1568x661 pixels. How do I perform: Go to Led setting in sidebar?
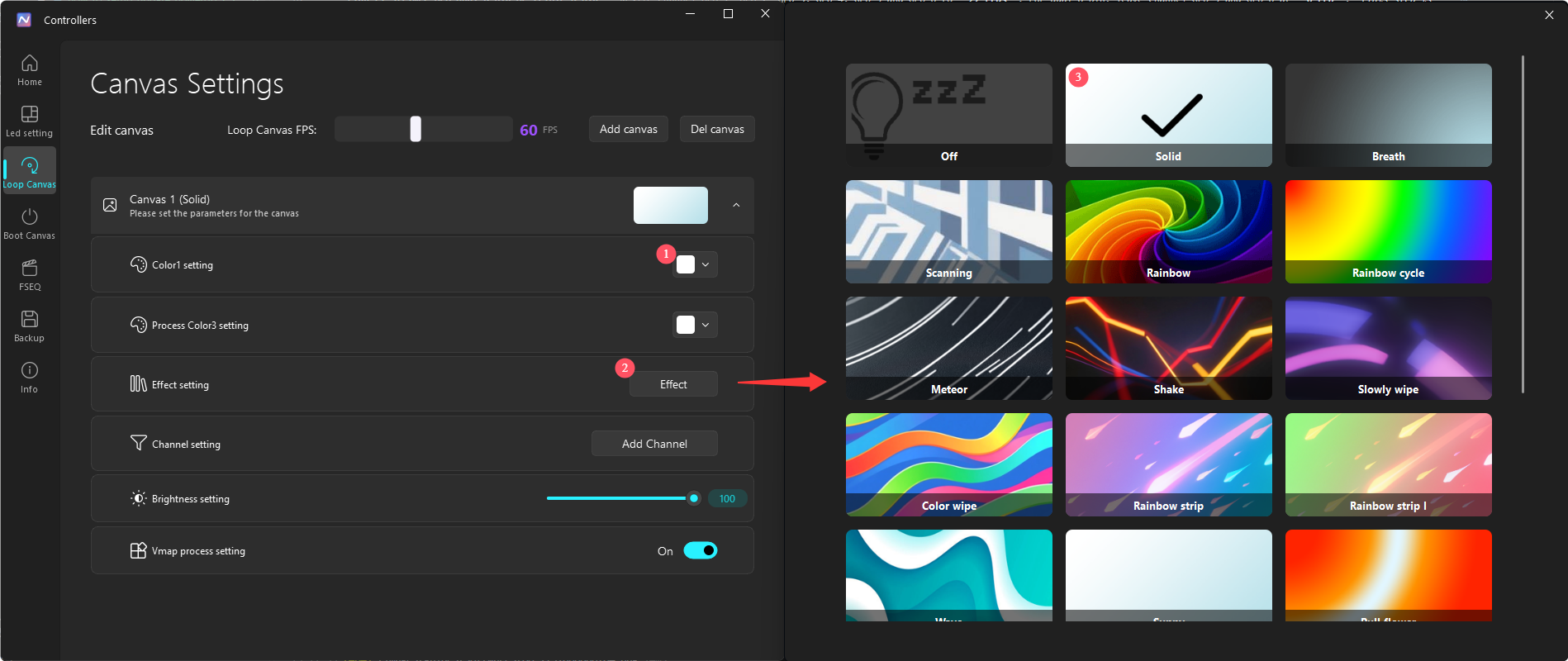pyautogui.click(x=30, y=121)
